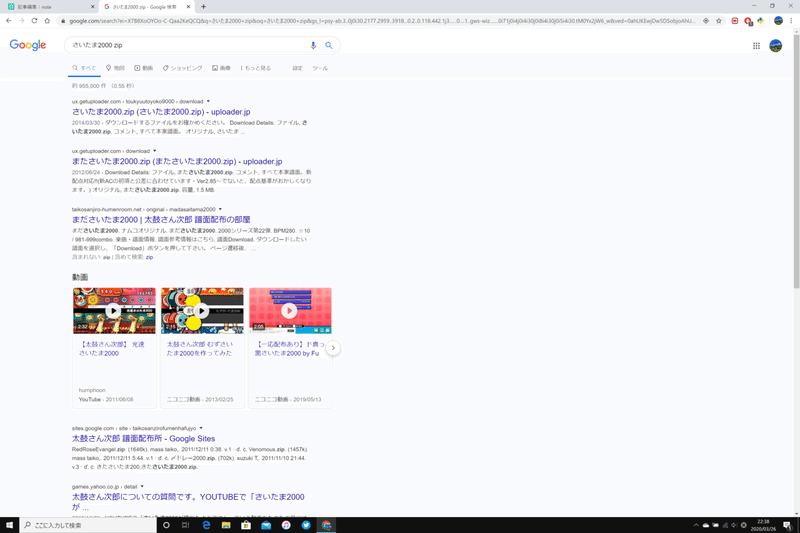Select the すべて search tab
This screenshot has height=533, width=800.
point(84,68)
